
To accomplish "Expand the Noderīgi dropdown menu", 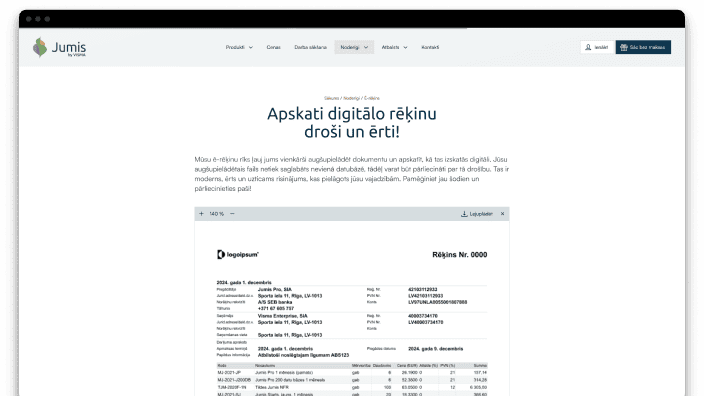I will click(x=354, y=47).
